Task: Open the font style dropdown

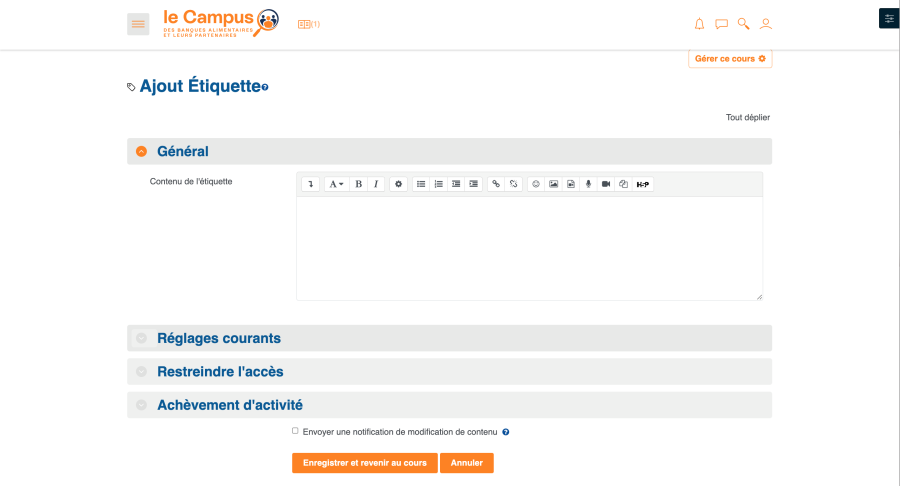Action: (x=336, y=184)
